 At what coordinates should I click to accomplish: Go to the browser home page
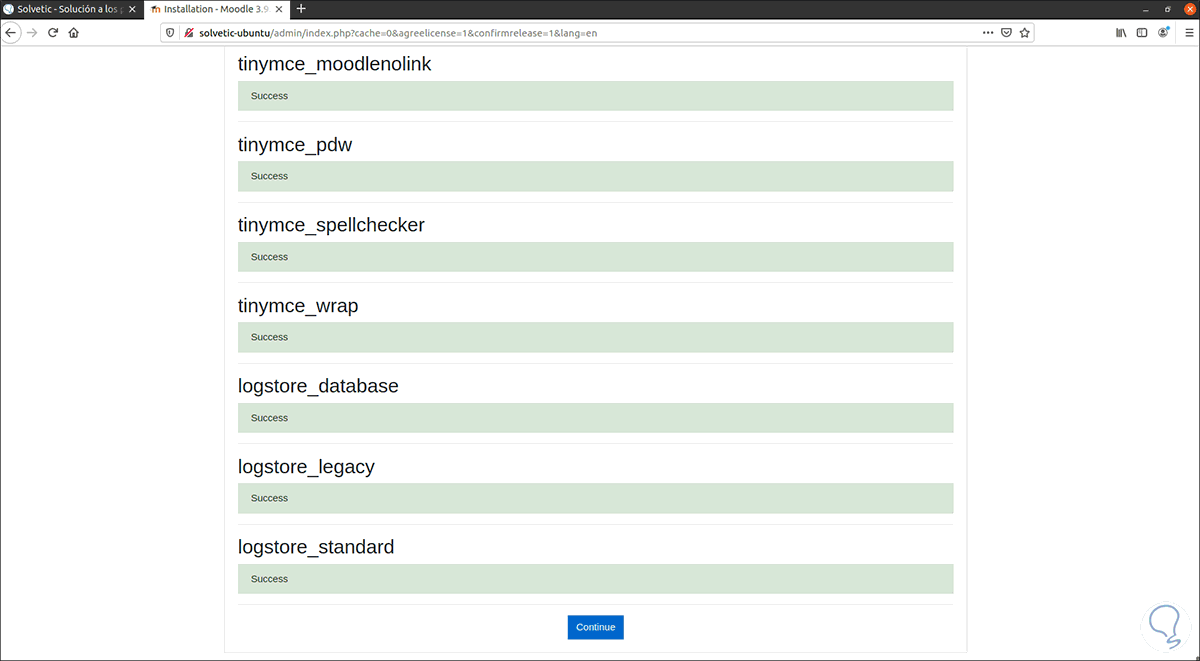click(x=73, y=32)
